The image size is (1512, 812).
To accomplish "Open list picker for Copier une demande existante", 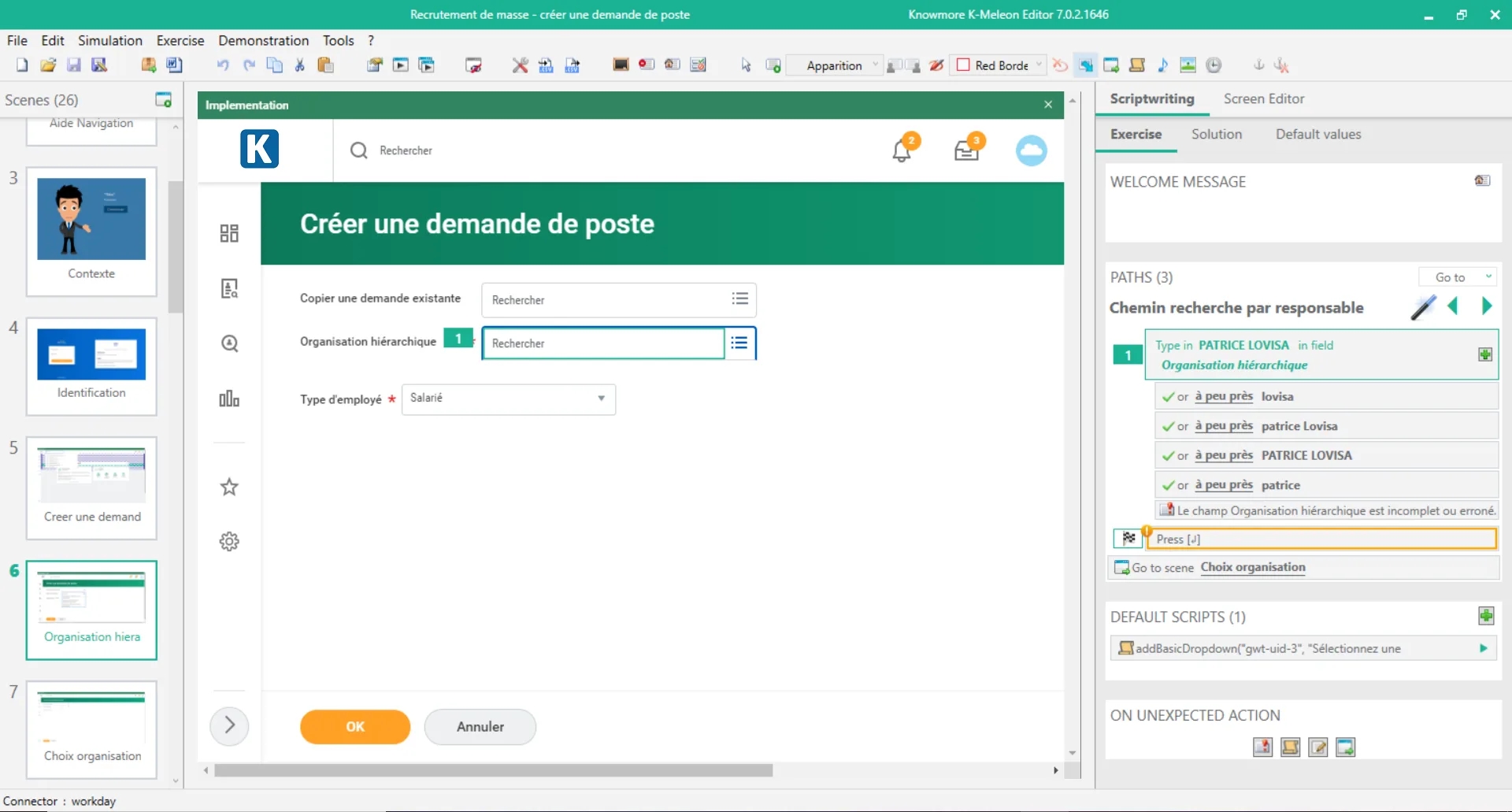I will [x=739, y=299].
